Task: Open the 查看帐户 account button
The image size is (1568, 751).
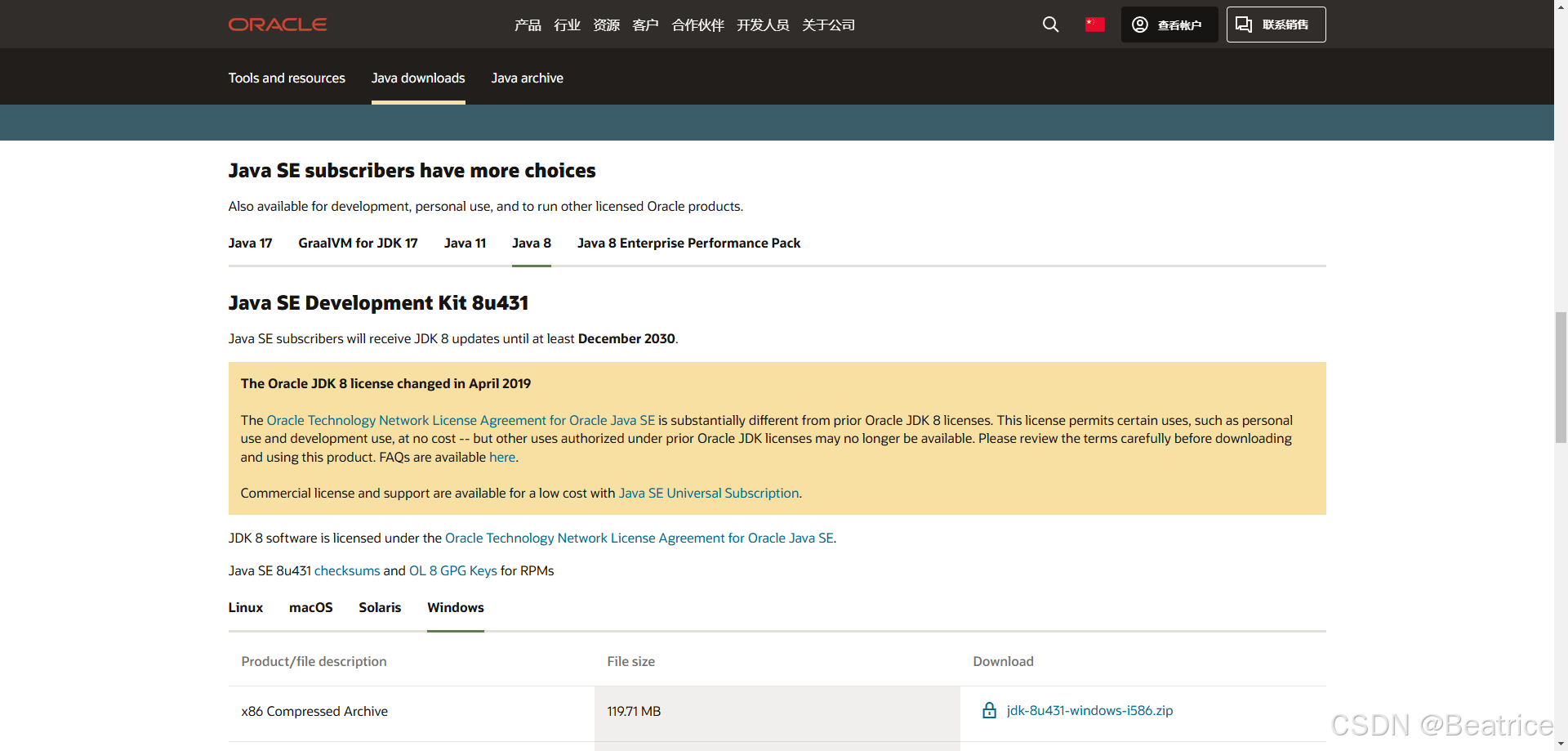Action: coord(1169,25)
